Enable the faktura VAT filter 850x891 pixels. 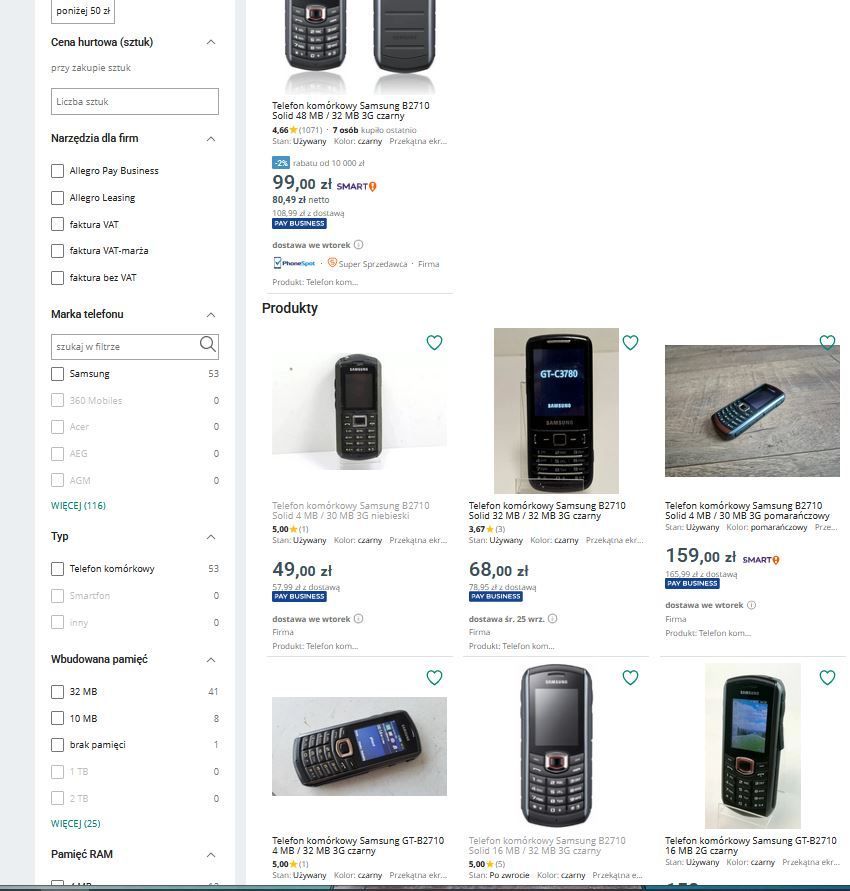(x=57, y=224)
